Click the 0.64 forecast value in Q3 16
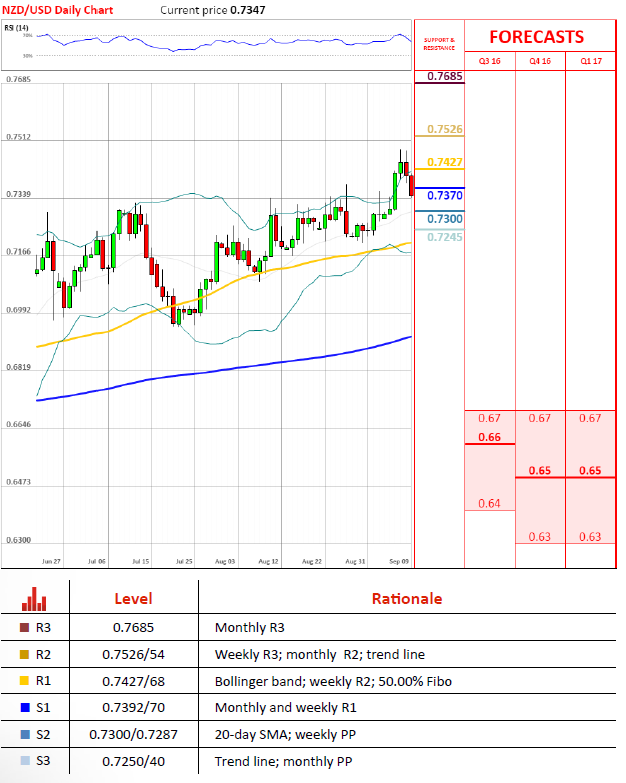The image size is (626, 783). tap(490, 503)
